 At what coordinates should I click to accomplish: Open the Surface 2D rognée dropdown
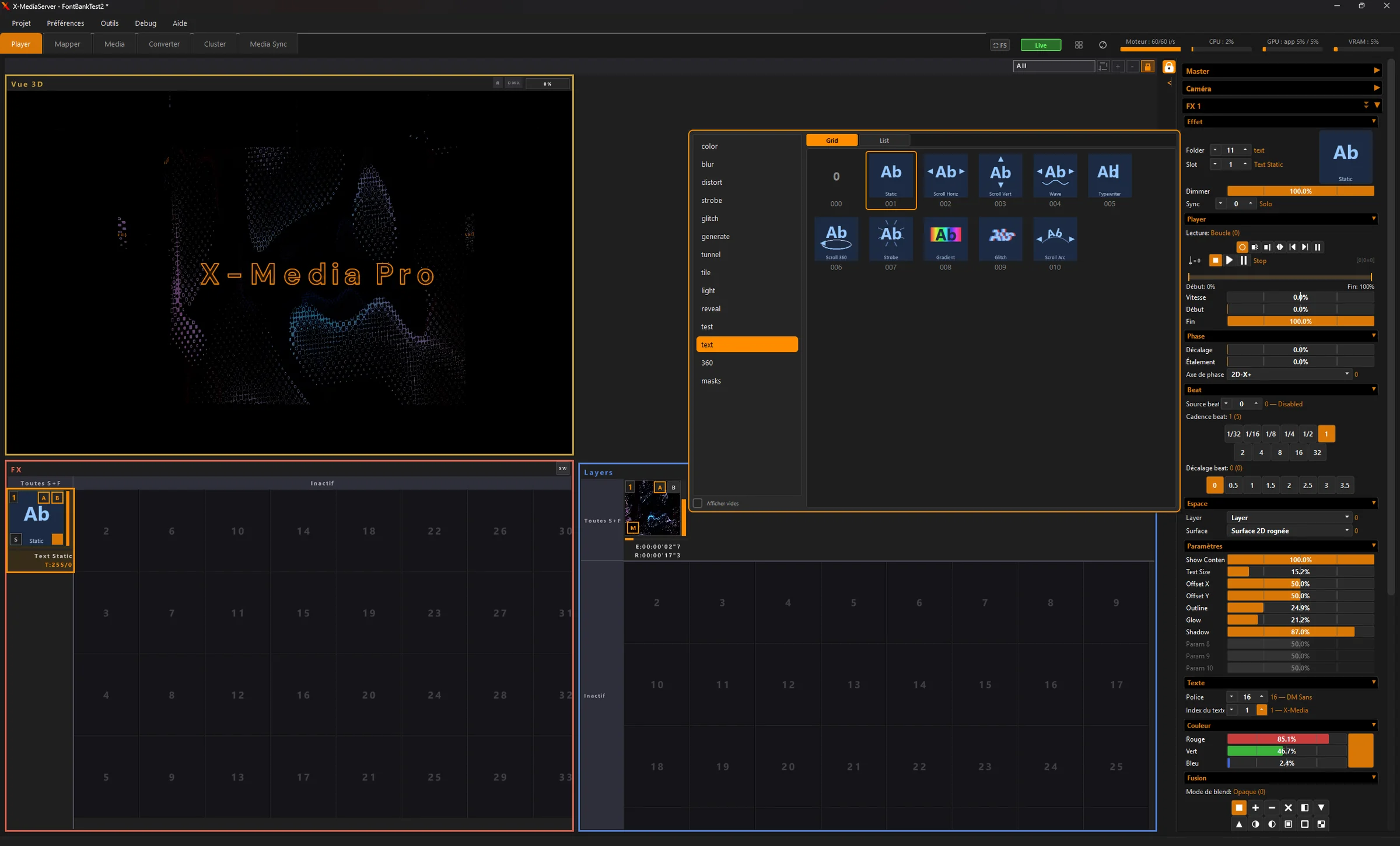point(1289,531)
